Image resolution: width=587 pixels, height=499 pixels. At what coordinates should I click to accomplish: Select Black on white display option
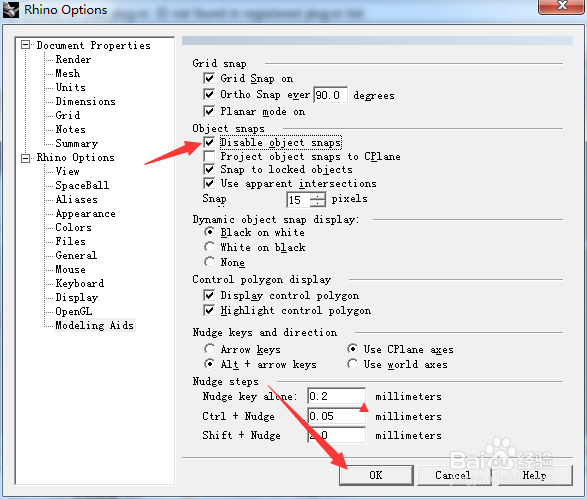click(x=210, y=232)
